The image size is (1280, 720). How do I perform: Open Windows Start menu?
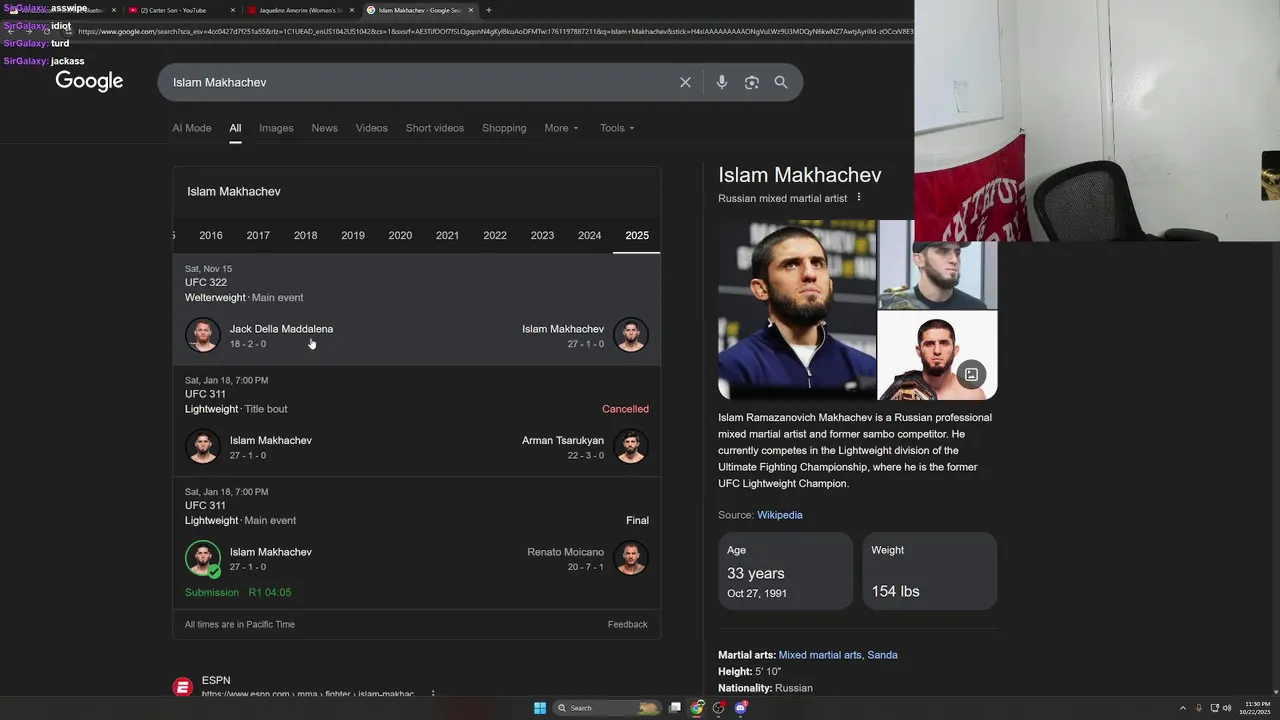(540, 708)
